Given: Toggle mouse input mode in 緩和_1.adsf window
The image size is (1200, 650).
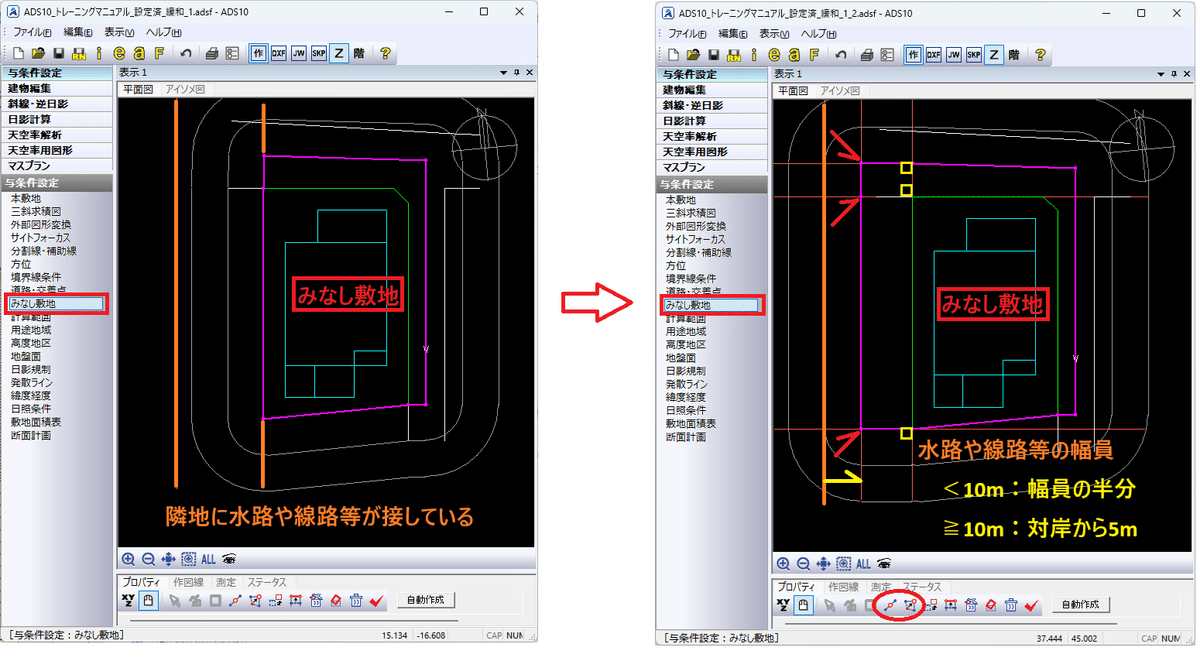Looking at the screenshot, I should coord(148,600).
